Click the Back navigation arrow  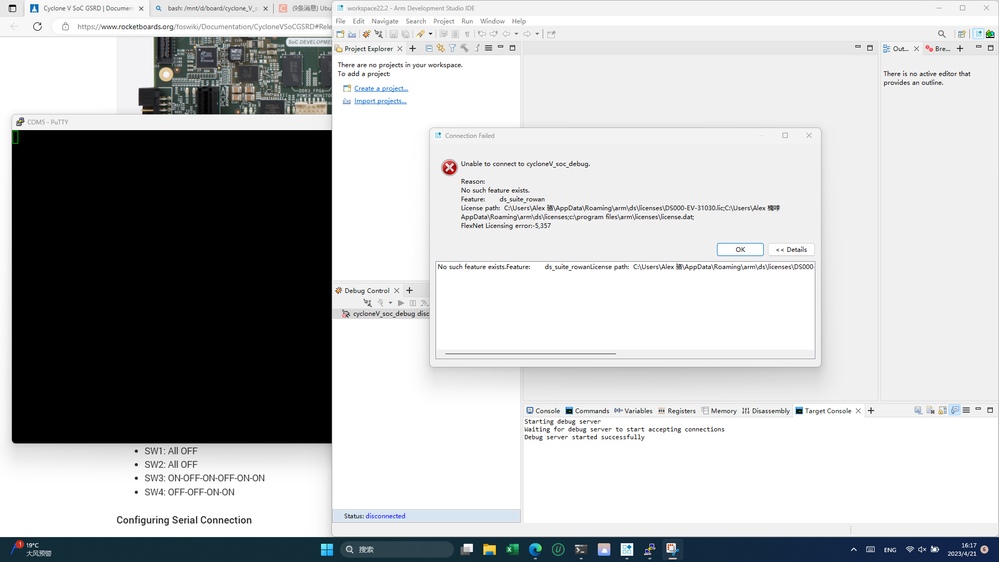(x=507, y=34)
